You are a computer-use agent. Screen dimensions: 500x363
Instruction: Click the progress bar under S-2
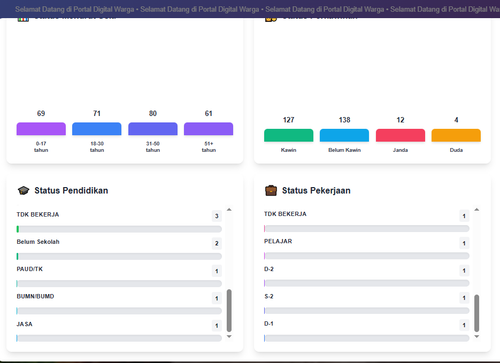(x=367, y=311)
